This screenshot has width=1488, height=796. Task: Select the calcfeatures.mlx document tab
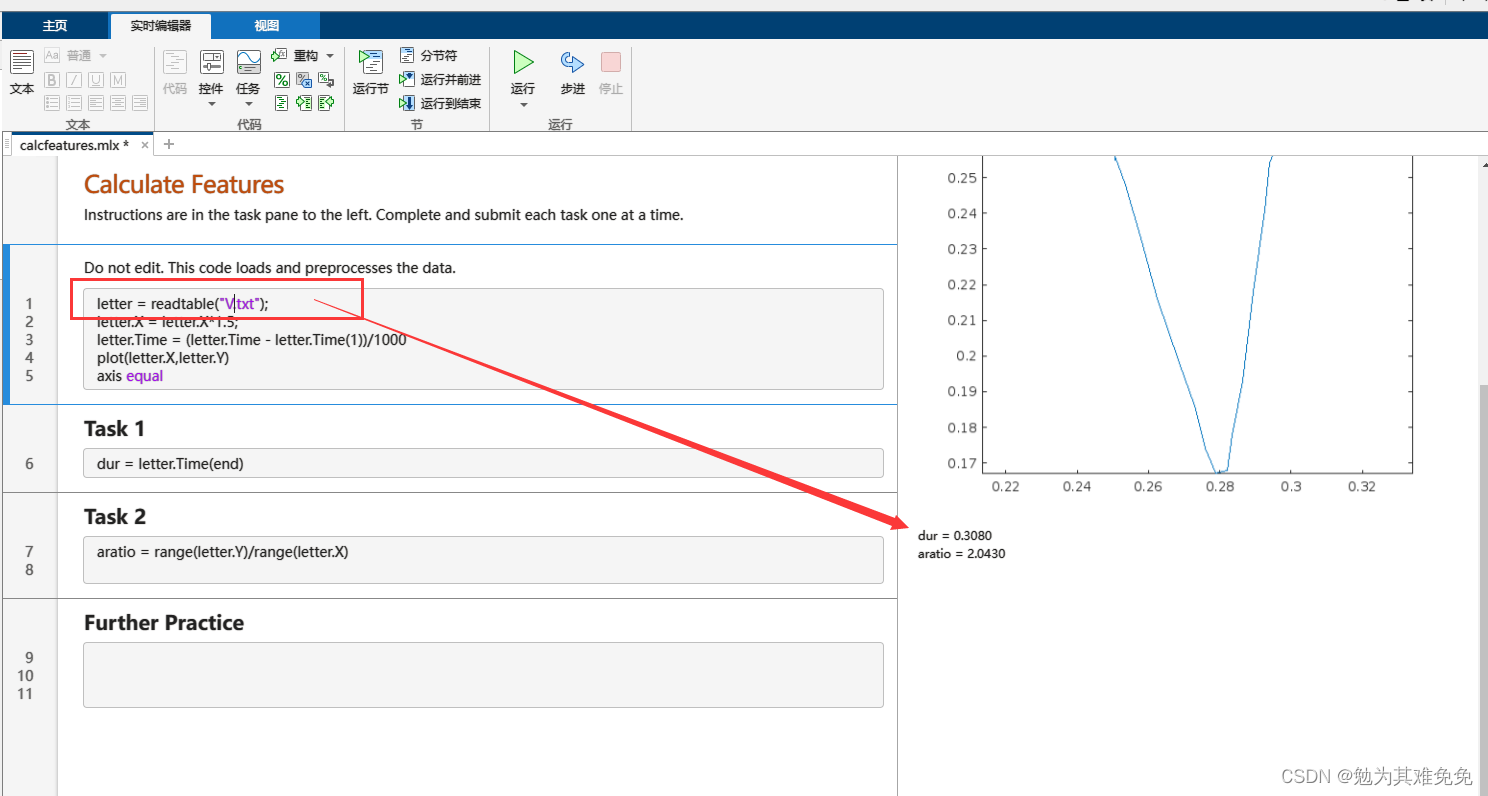(74, 145)
